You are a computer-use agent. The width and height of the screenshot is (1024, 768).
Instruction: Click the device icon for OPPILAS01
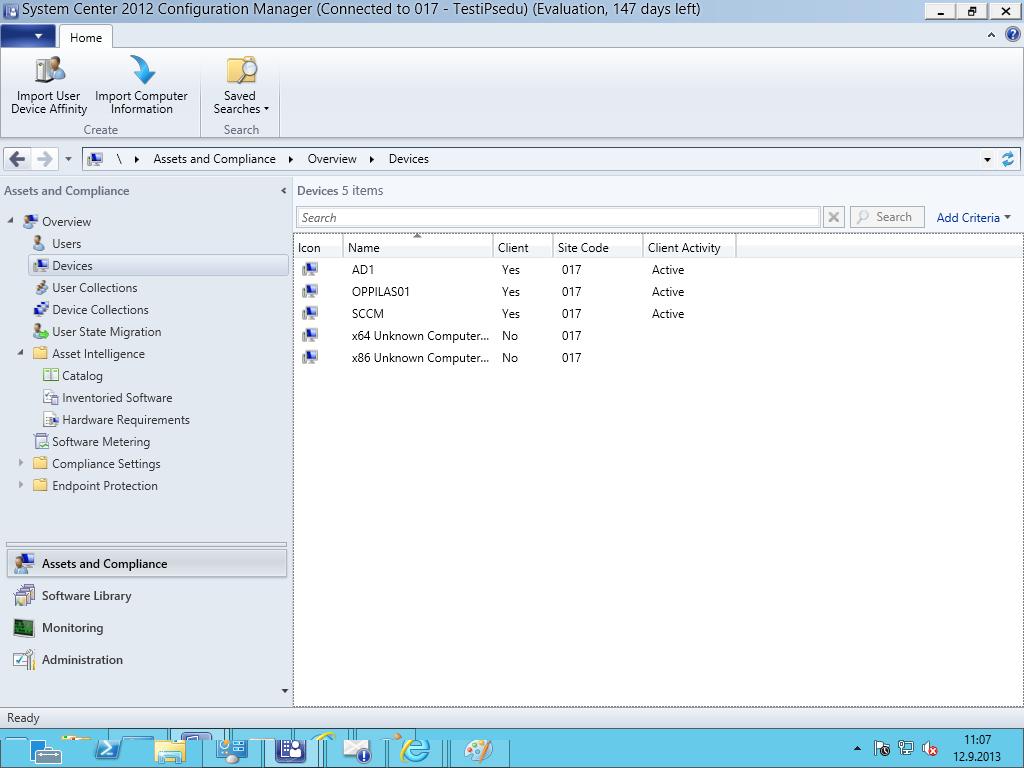pos(310,291)
